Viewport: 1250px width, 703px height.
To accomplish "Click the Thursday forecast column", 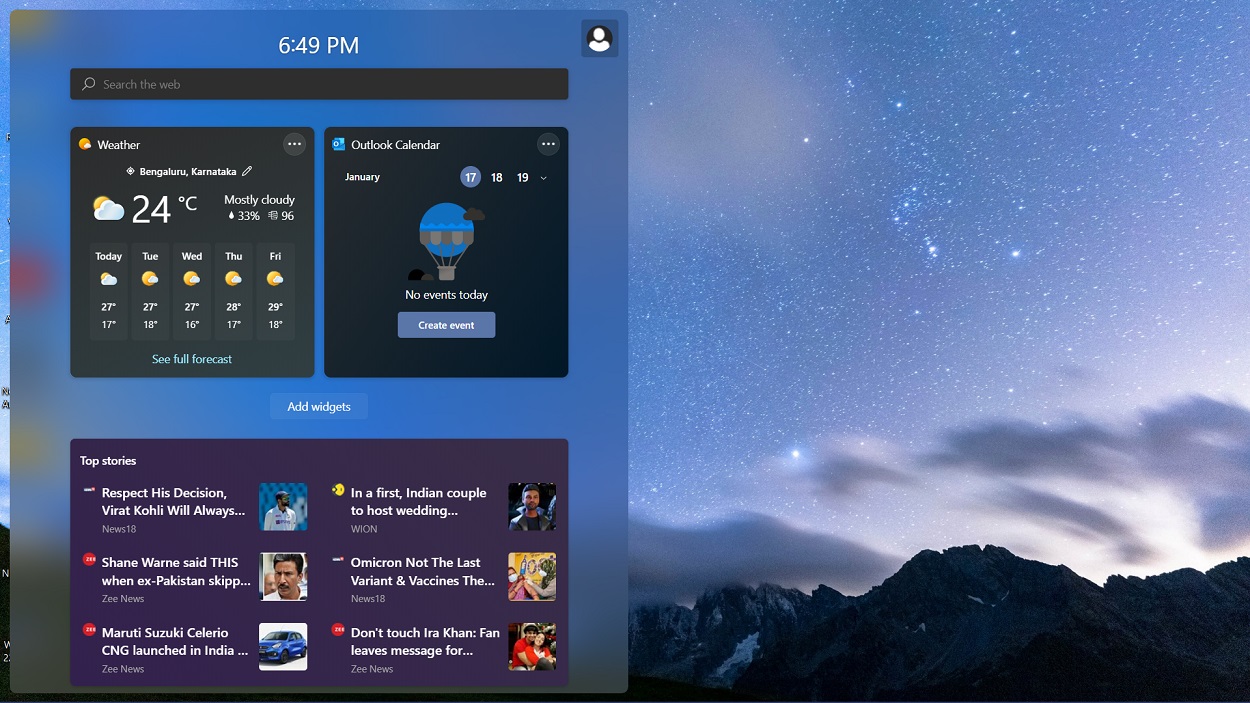I will 233,292.
